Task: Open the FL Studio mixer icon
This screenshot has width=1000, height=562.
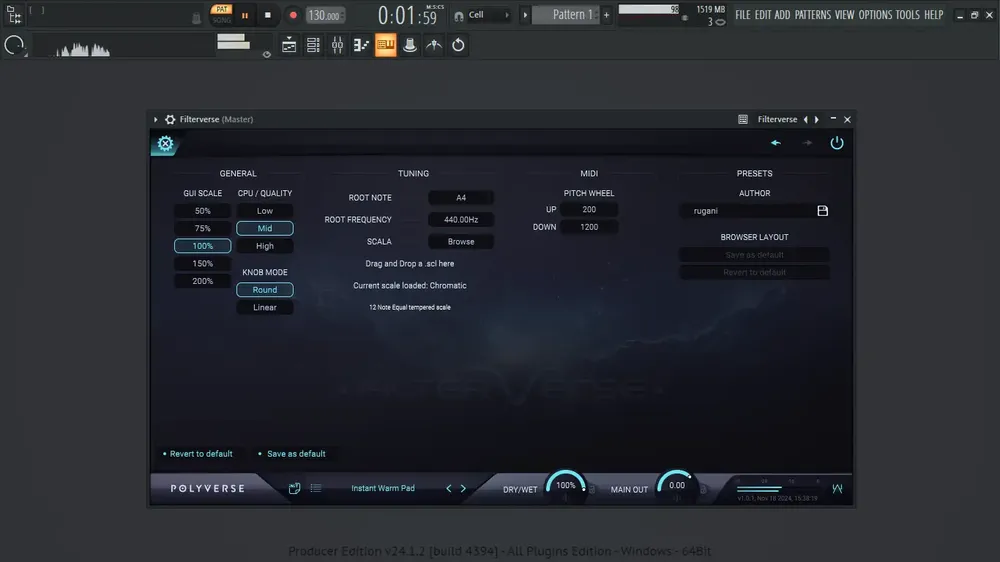Action: coord(337,45)
